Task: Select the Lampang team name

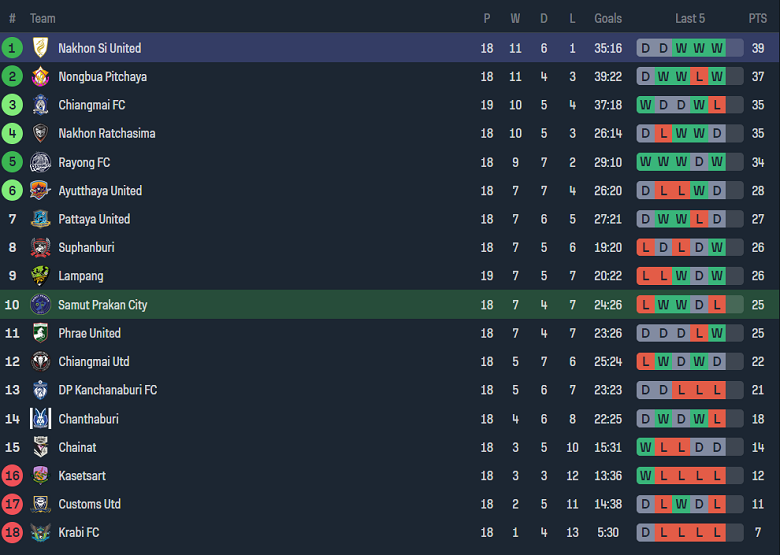Action: click(x=80, y=276)
